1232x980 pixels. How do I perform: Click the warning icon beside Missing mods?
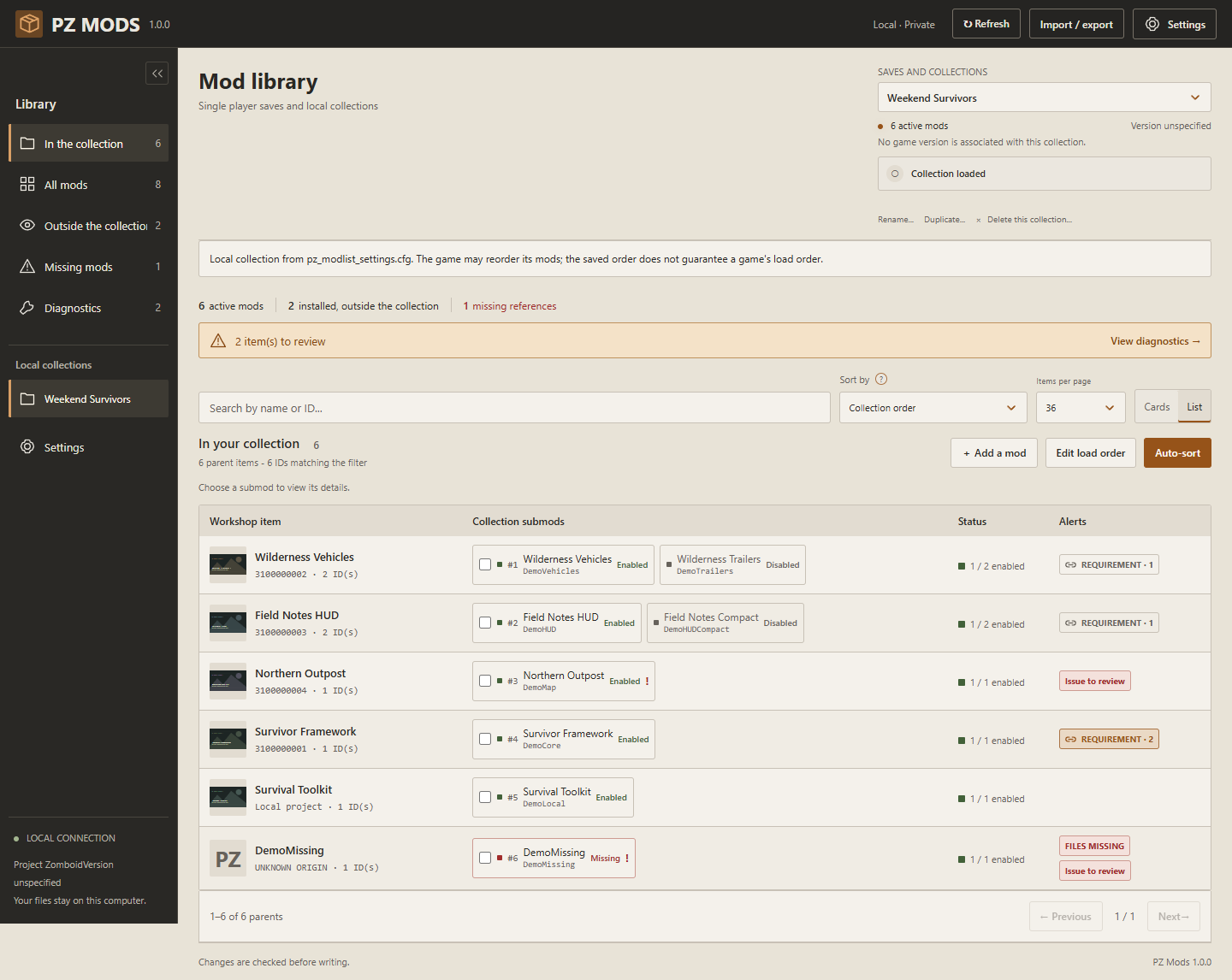pyautogui.click(x=27, y=267)
